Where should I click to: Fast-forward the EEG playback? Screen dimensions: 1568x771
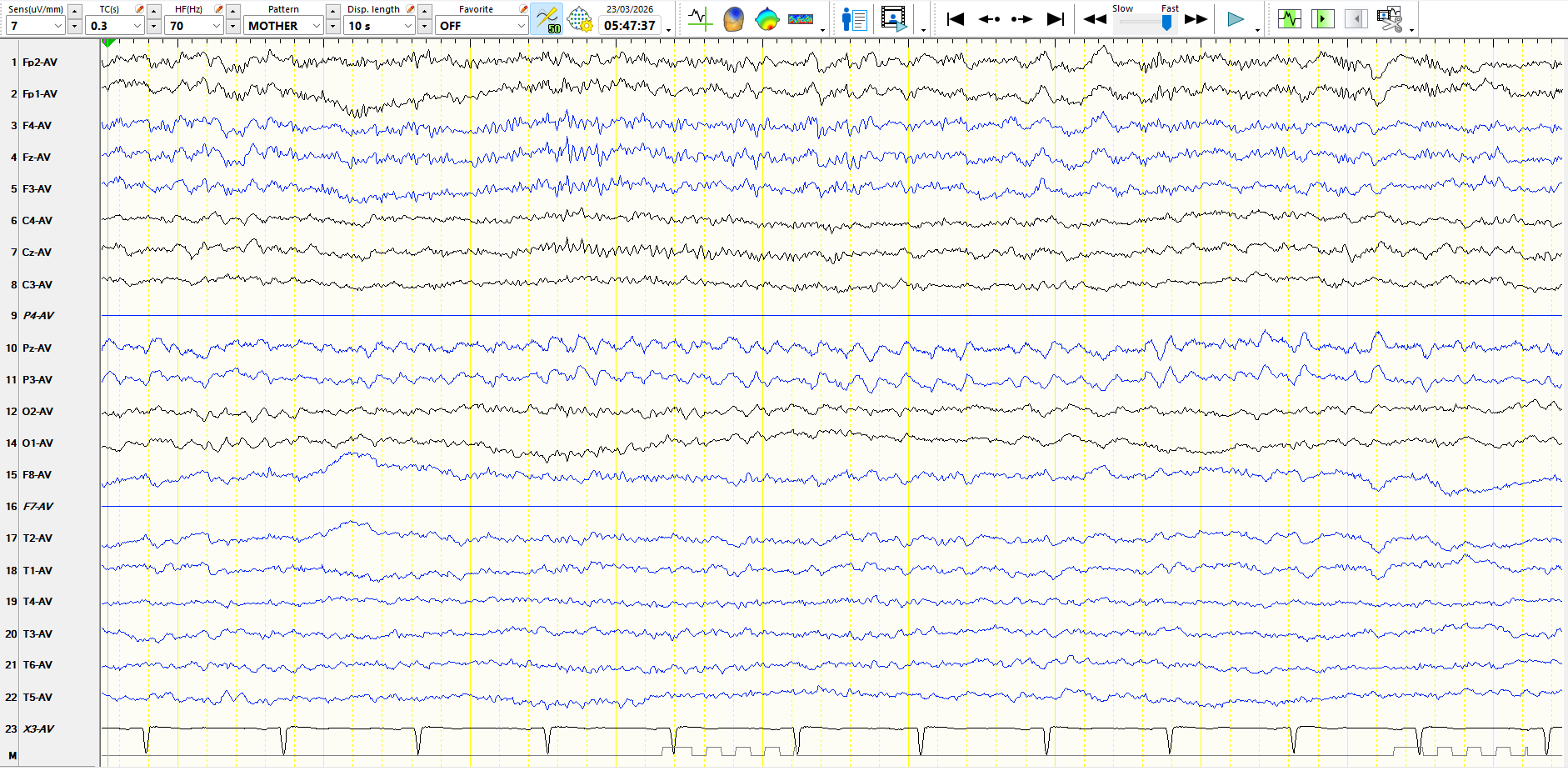pos(1196,19)
